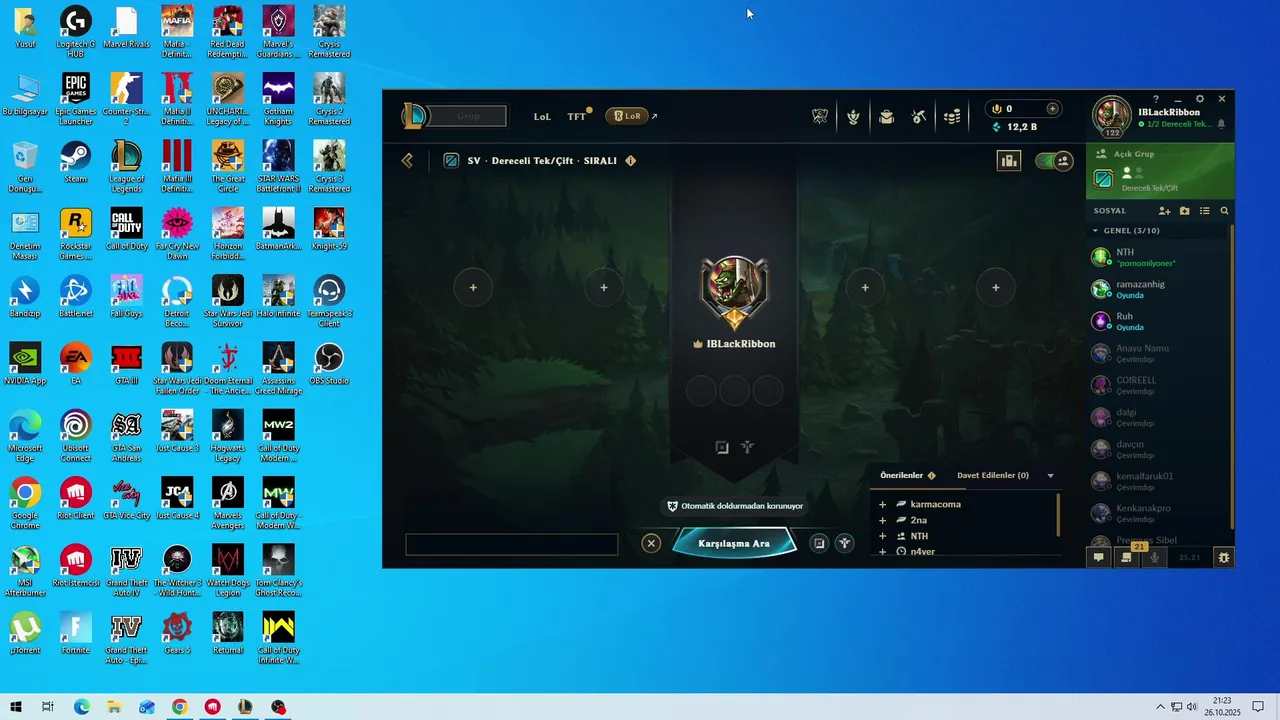Open bug report icon

point(1223,558)
